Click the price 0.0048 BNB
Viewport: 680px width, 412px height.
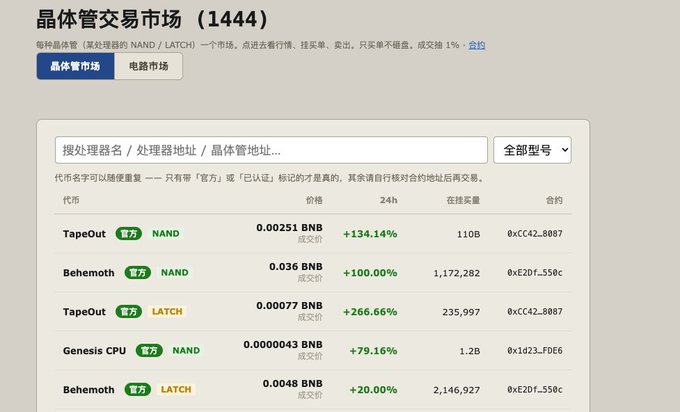[x=293, y=384]
